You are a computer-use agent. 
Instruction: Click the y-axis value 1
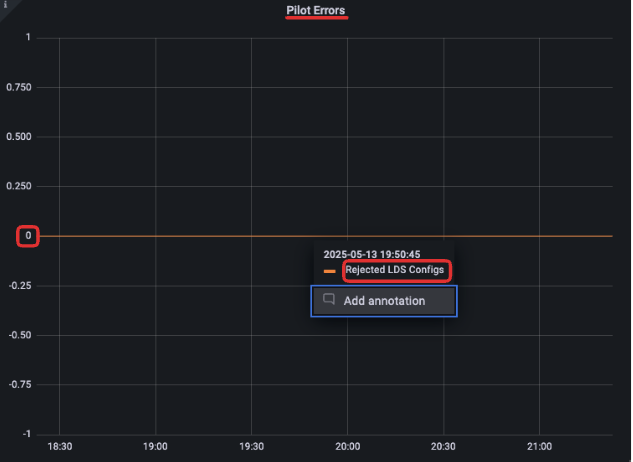pos(28,37)
